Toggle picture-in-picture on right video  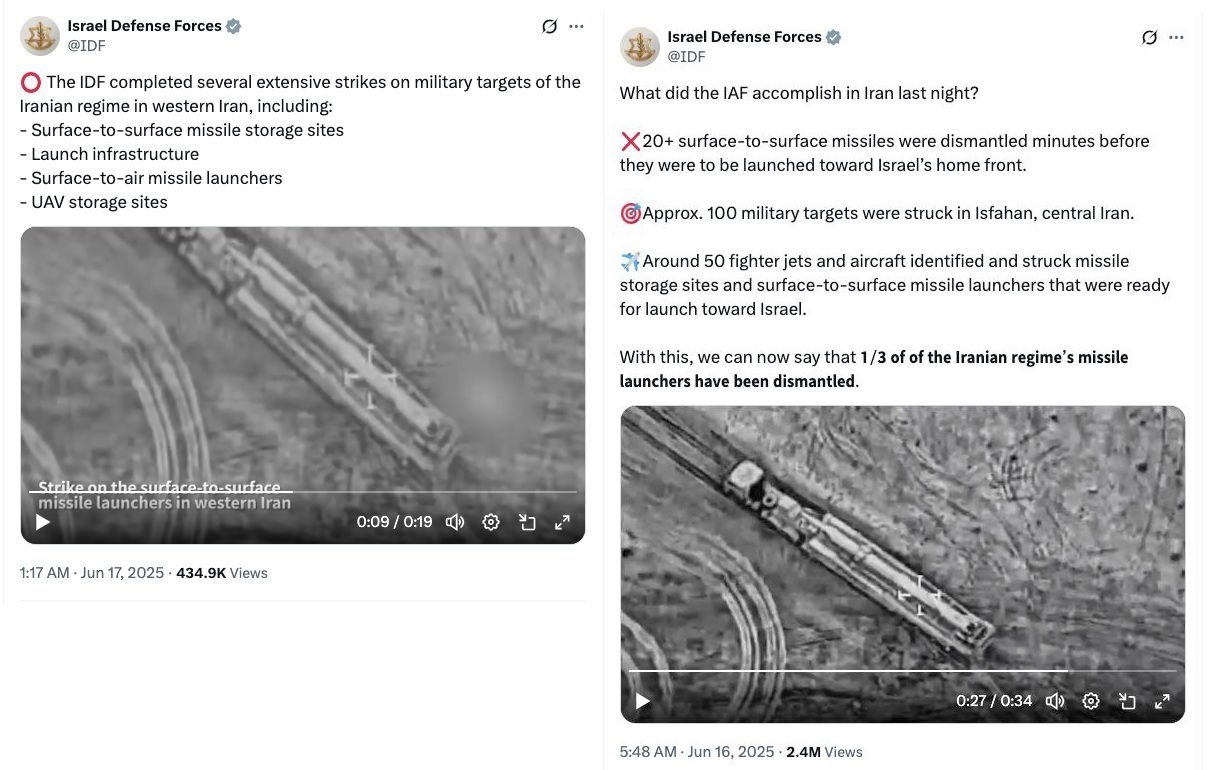[1127, 701]
